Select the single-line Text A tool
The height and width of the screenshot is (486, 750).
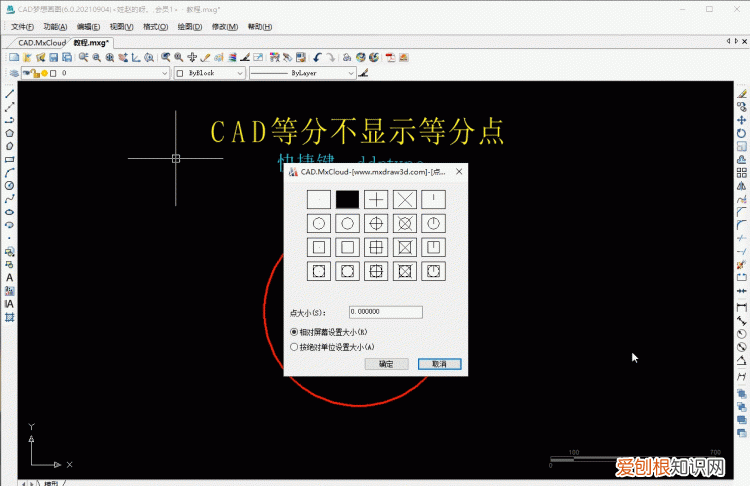[x=10, y=278]
